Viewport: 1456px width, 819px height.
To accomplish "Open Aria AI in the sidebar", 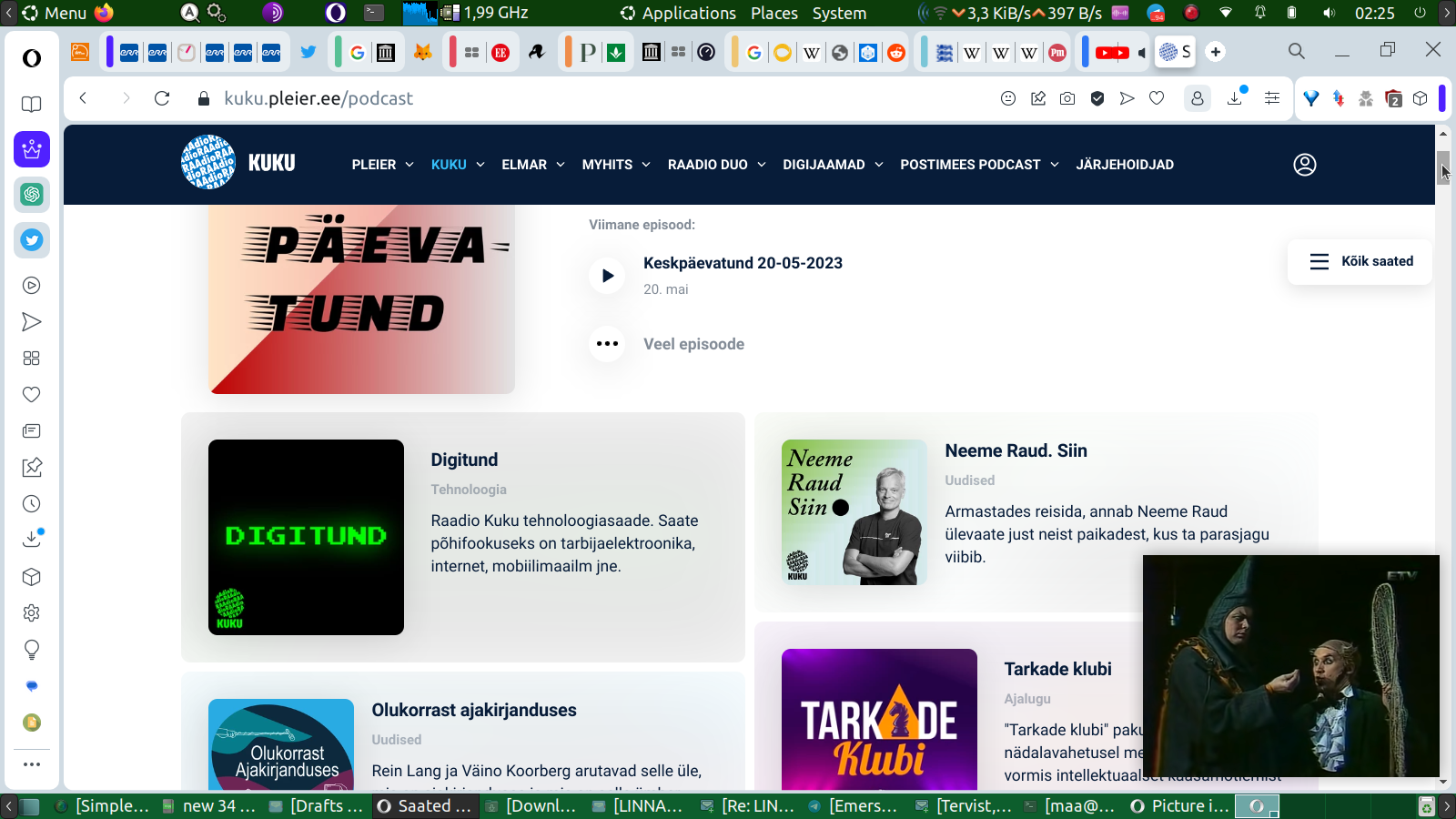I will 32,149.
